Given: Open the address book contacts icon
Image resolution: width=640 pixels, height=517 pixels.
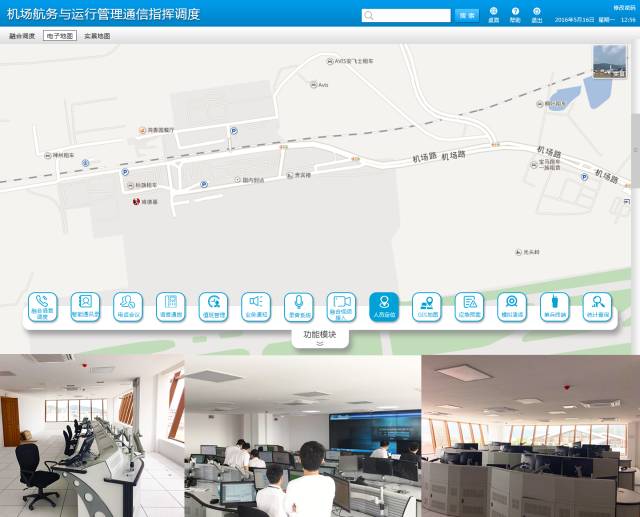Looking at the screenshot, I should click(x=86, y=305).
